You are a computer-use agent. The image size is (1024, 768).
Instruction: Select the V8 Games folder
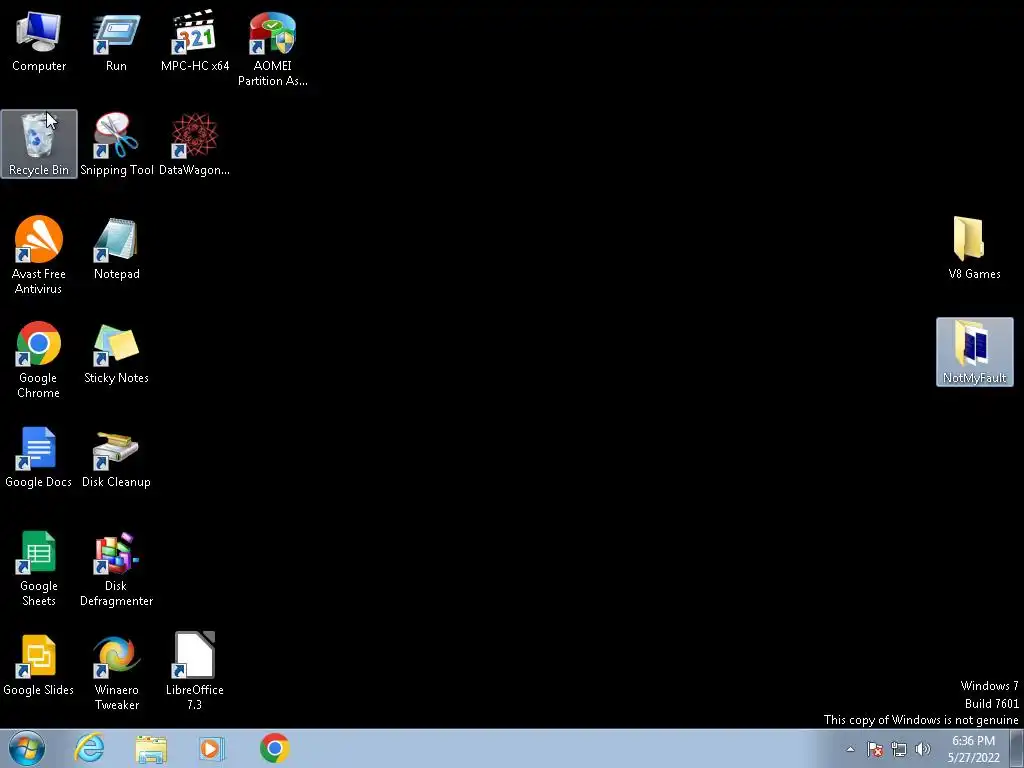click(974, 248)
